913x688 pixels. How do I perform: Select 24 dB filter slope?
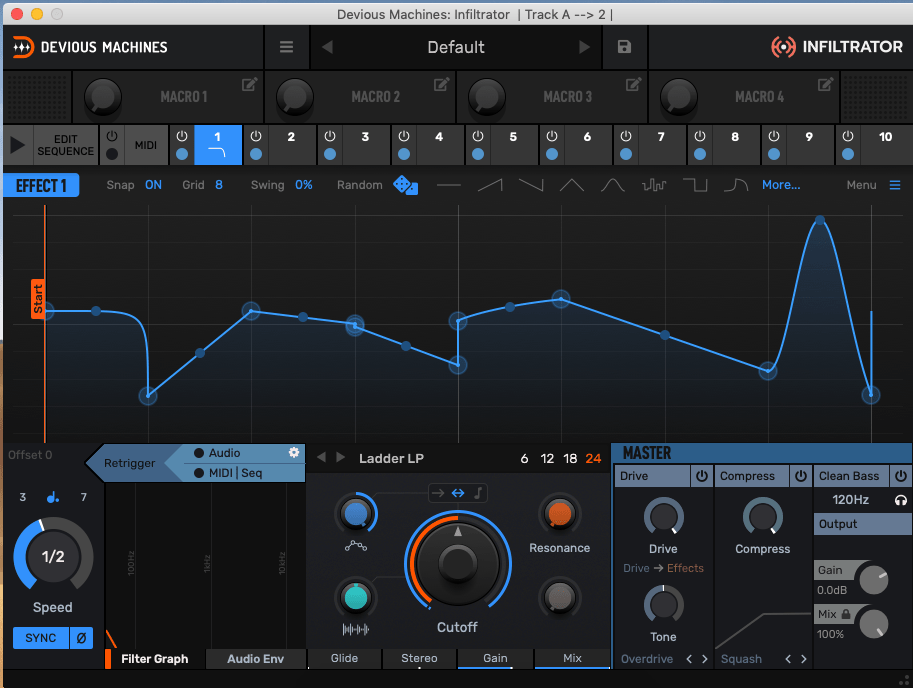click(593, 459)
